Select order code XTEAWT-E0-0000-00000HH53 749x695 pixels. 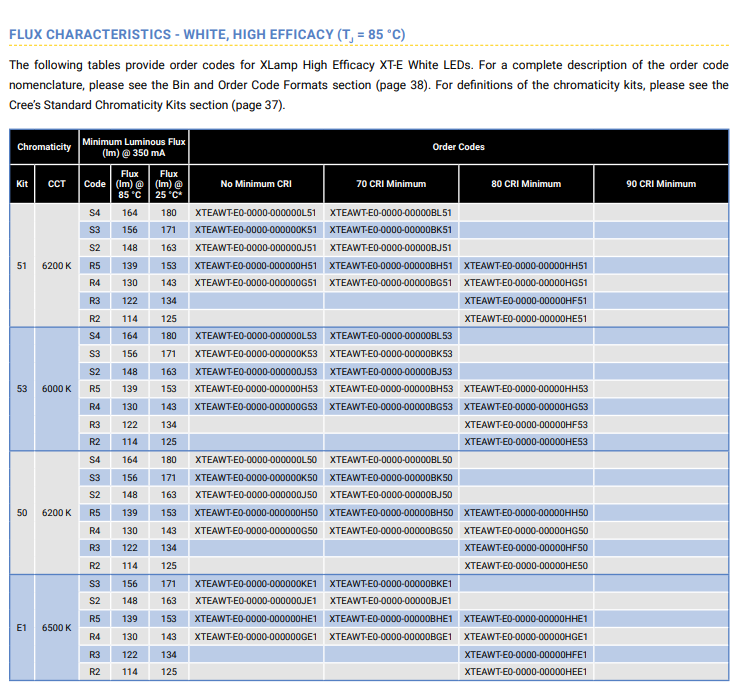point(525,389)
